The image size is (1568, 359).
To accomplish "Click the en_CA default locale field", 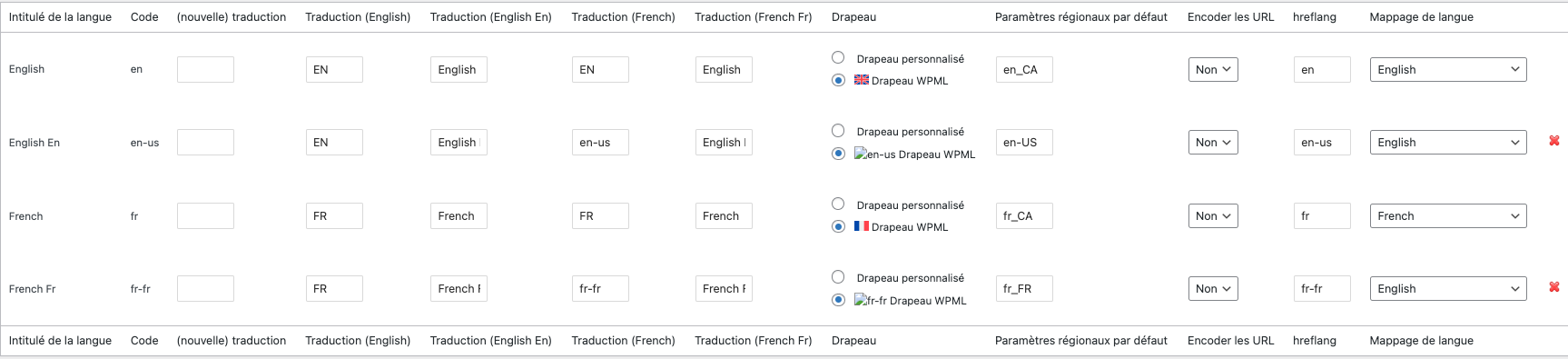I will point(1024,69).
